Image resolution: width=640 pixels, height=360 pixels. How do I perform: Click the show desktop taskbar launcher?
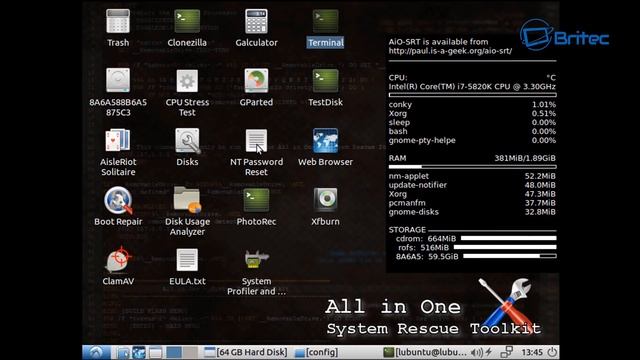(155, 352)
